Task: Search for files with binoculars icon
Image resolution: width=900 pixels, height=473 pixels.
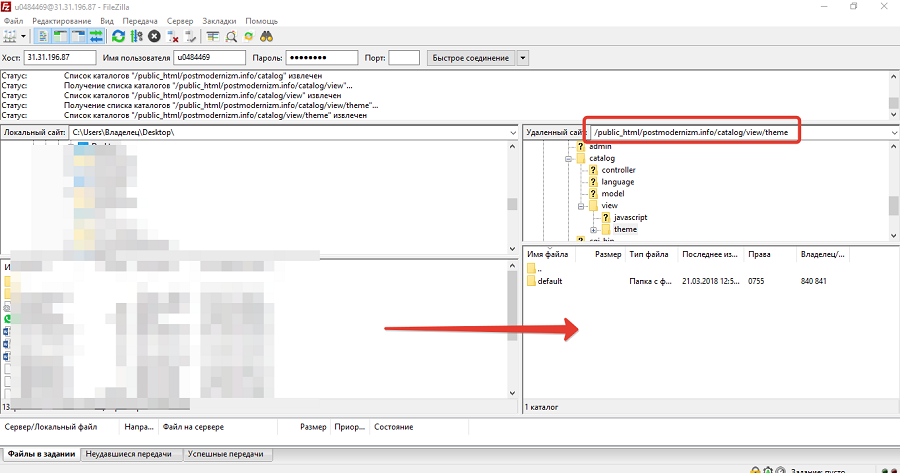Action: [266, 37]
